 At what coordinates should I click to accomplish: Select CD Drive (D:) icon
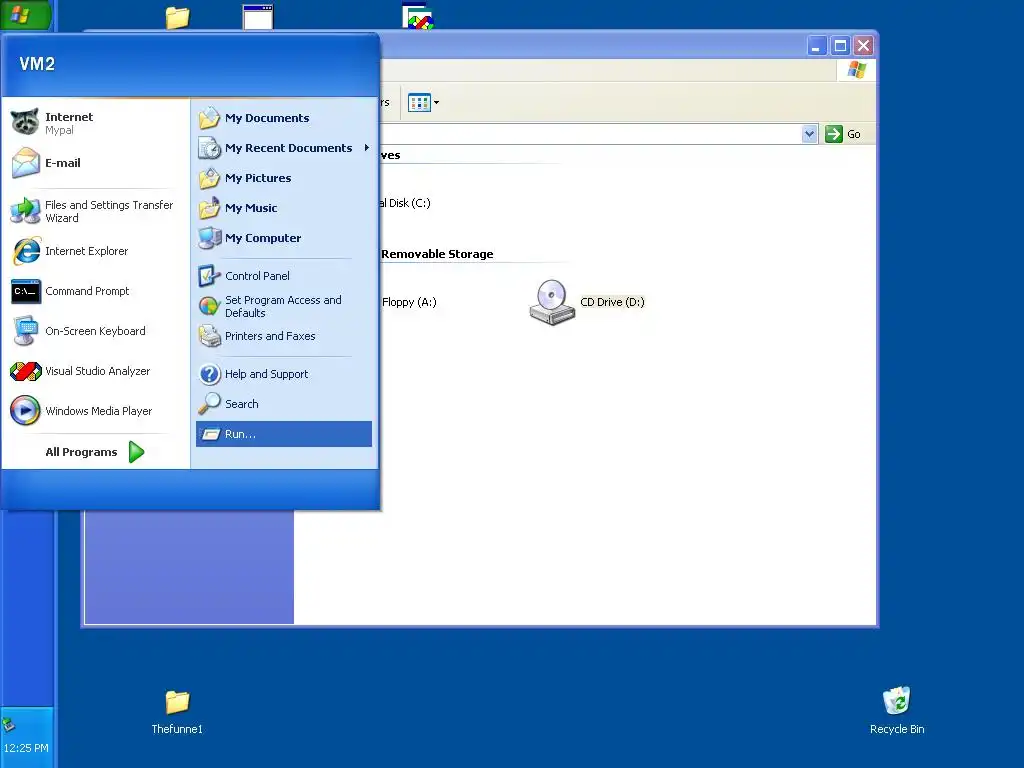tap(552, 302)
